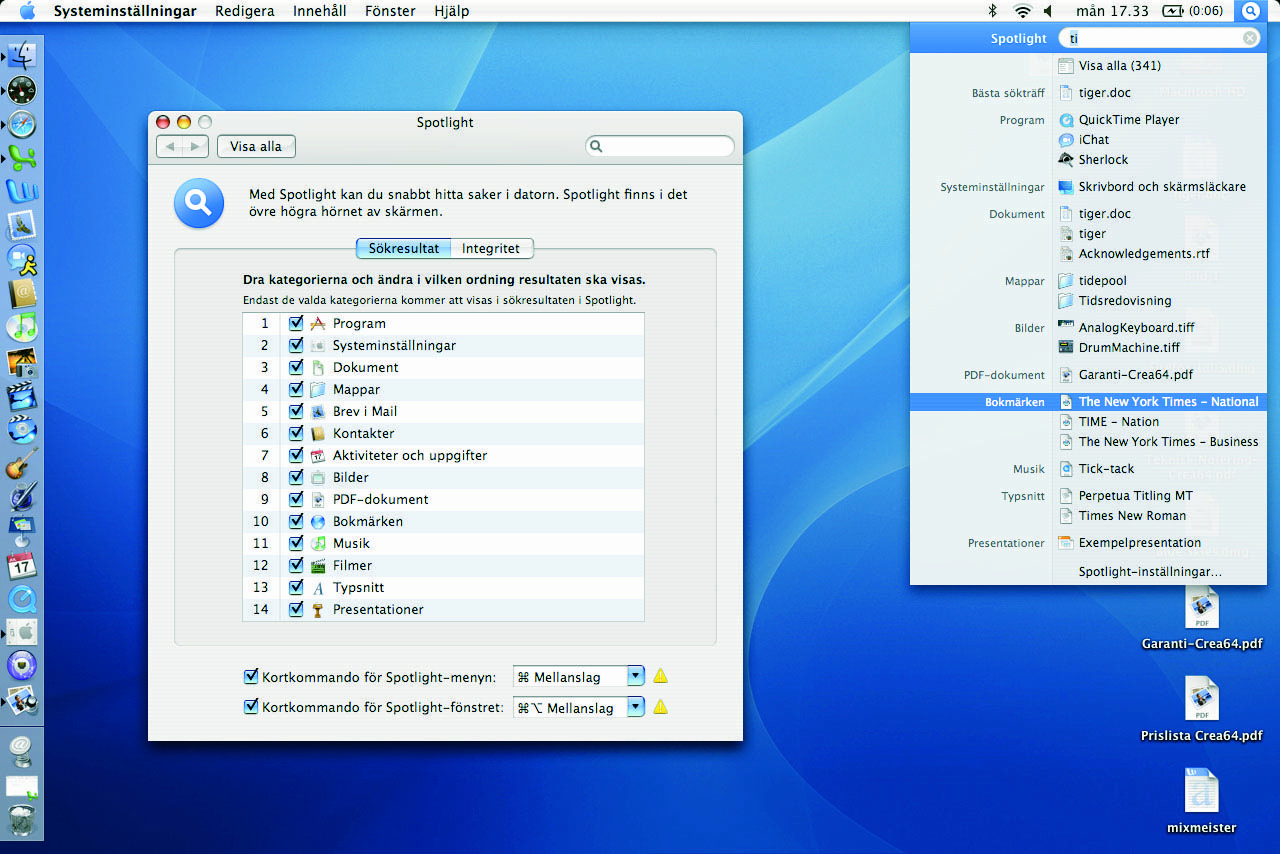The height and width of the screenshot is (854, 1280).
Task: Open the Fönster menu
Action: [389, 11]
